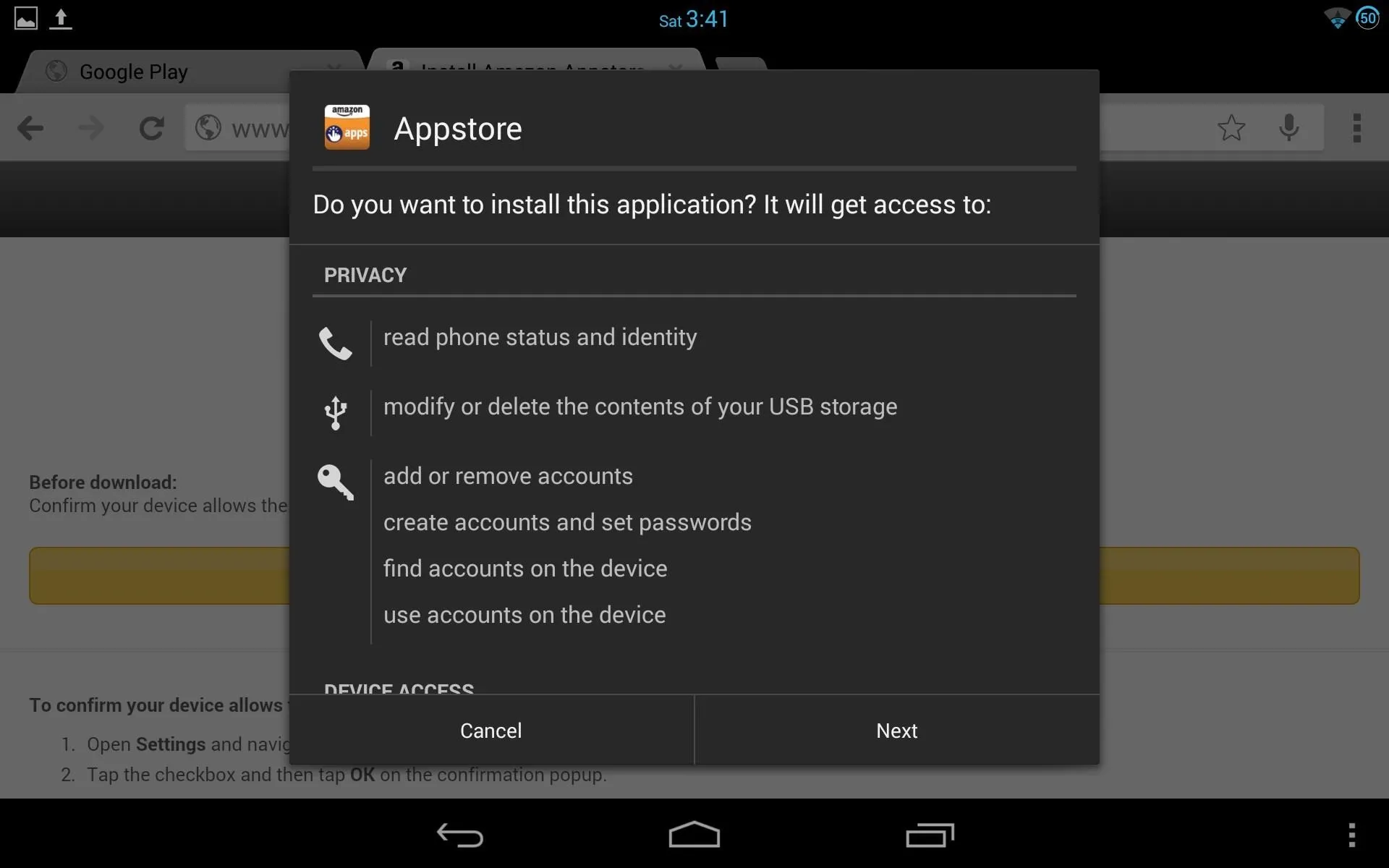Open the upload notification in the status bar
Viewport: 1389px width, 868px height.
(61, 19)
